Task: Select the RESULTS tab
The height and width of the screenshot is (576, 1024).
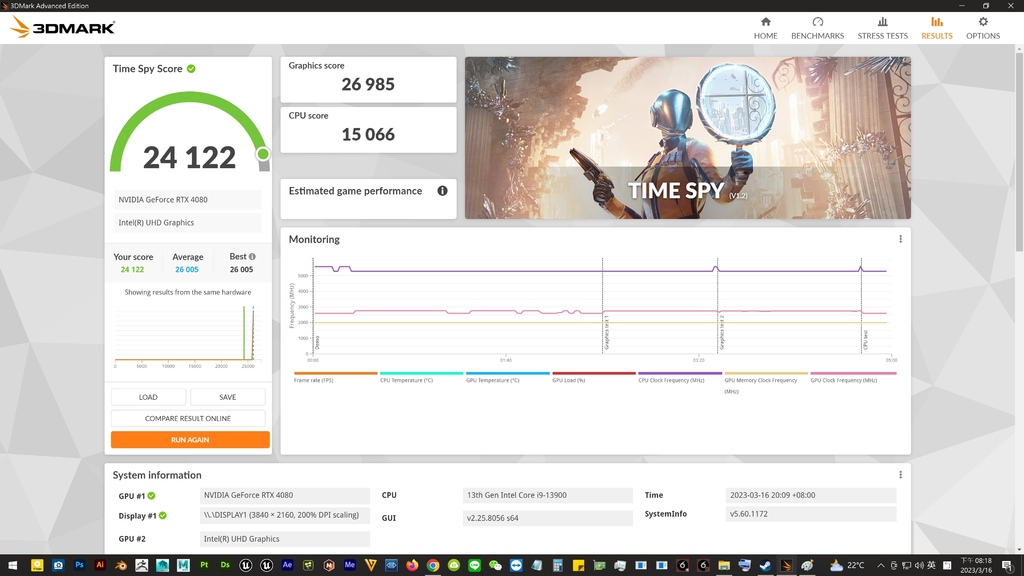Action: coord(936,28)
